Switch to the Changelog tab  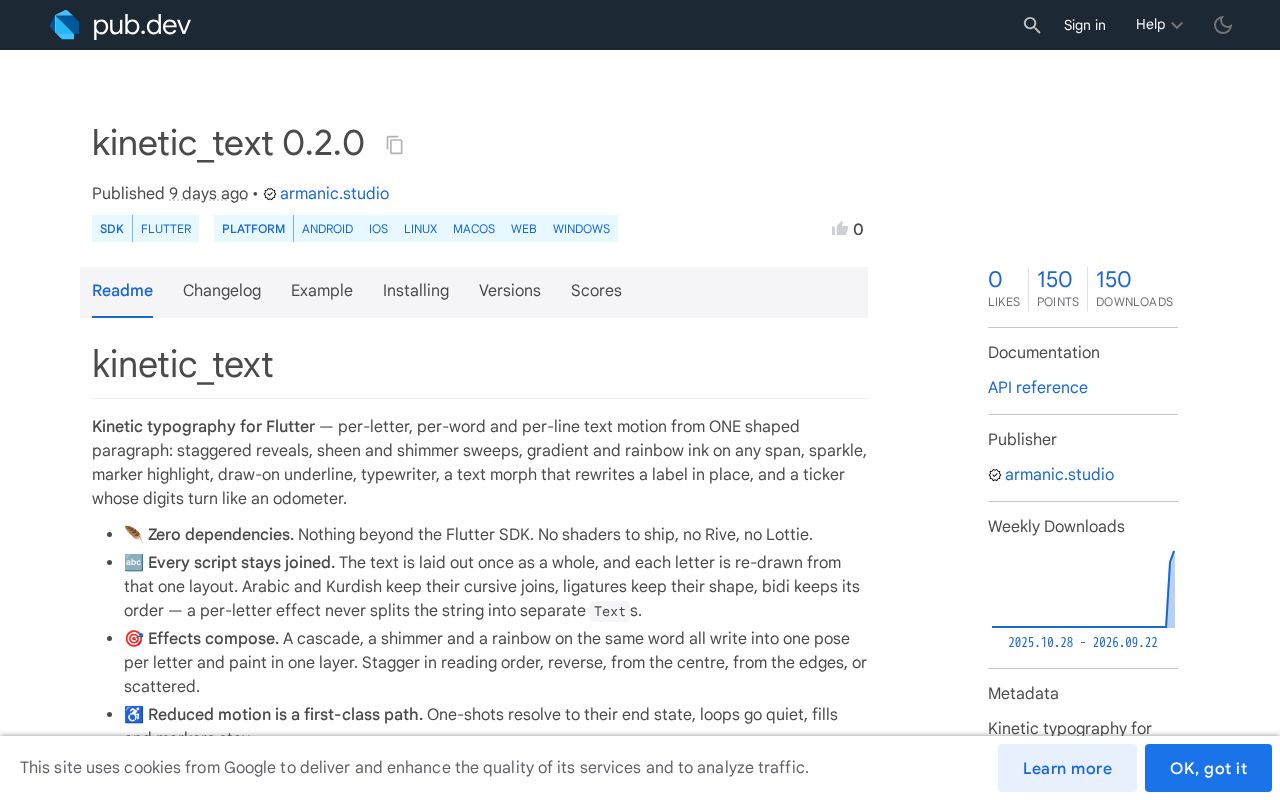coord(222,291)
